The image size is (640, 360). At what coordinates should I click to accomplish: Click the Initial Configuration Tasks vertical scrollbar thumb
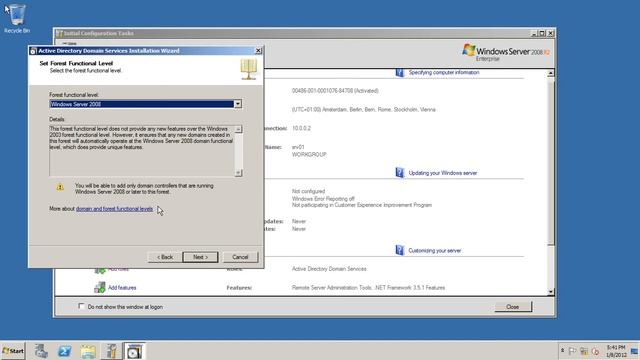[551, 161]
